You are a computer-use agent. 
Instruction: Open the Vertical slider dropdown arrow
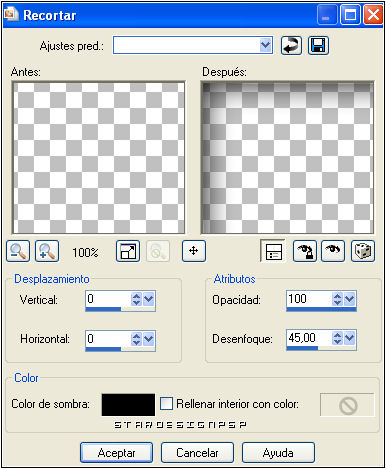[x=149, y=299]
